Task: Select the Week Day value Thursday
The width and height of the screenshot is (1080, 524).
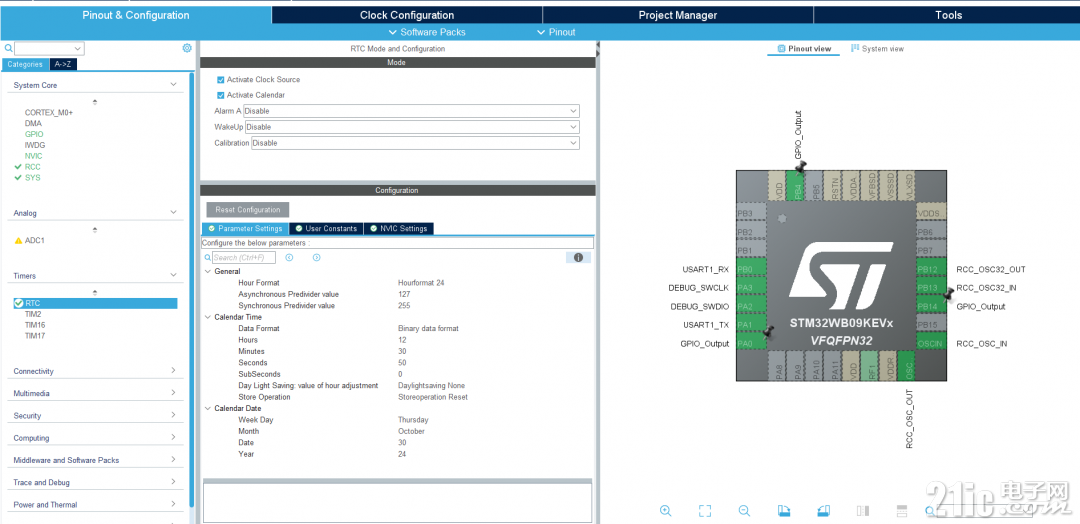Action: coord(413,419)
